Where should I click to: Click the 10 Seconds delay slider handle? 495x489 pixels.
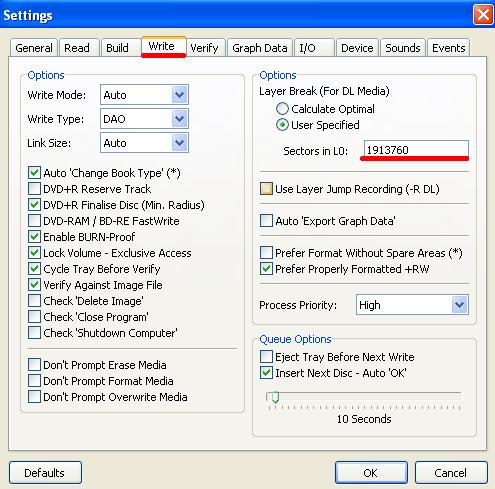pyautogui.click(x=275, y=397)
